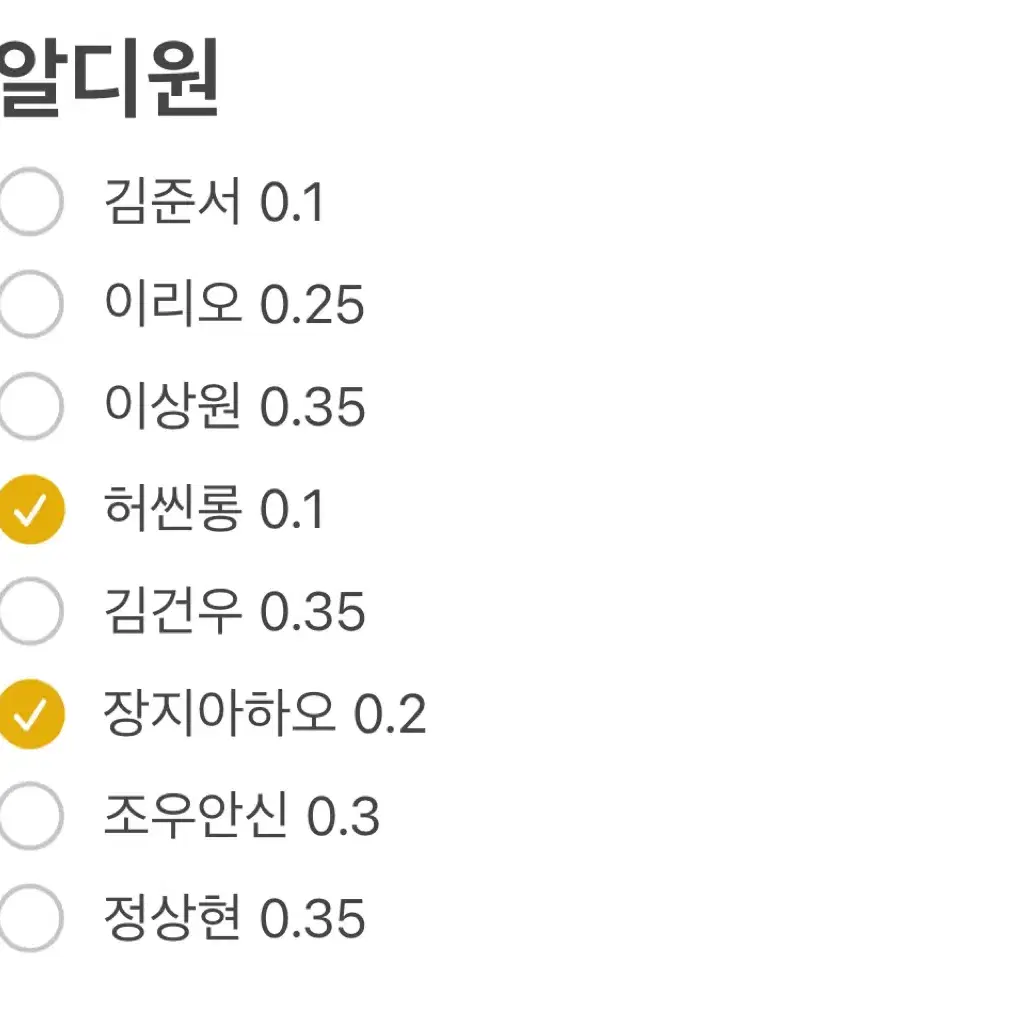Tap the 허씬롱 name text

(172, 510)
